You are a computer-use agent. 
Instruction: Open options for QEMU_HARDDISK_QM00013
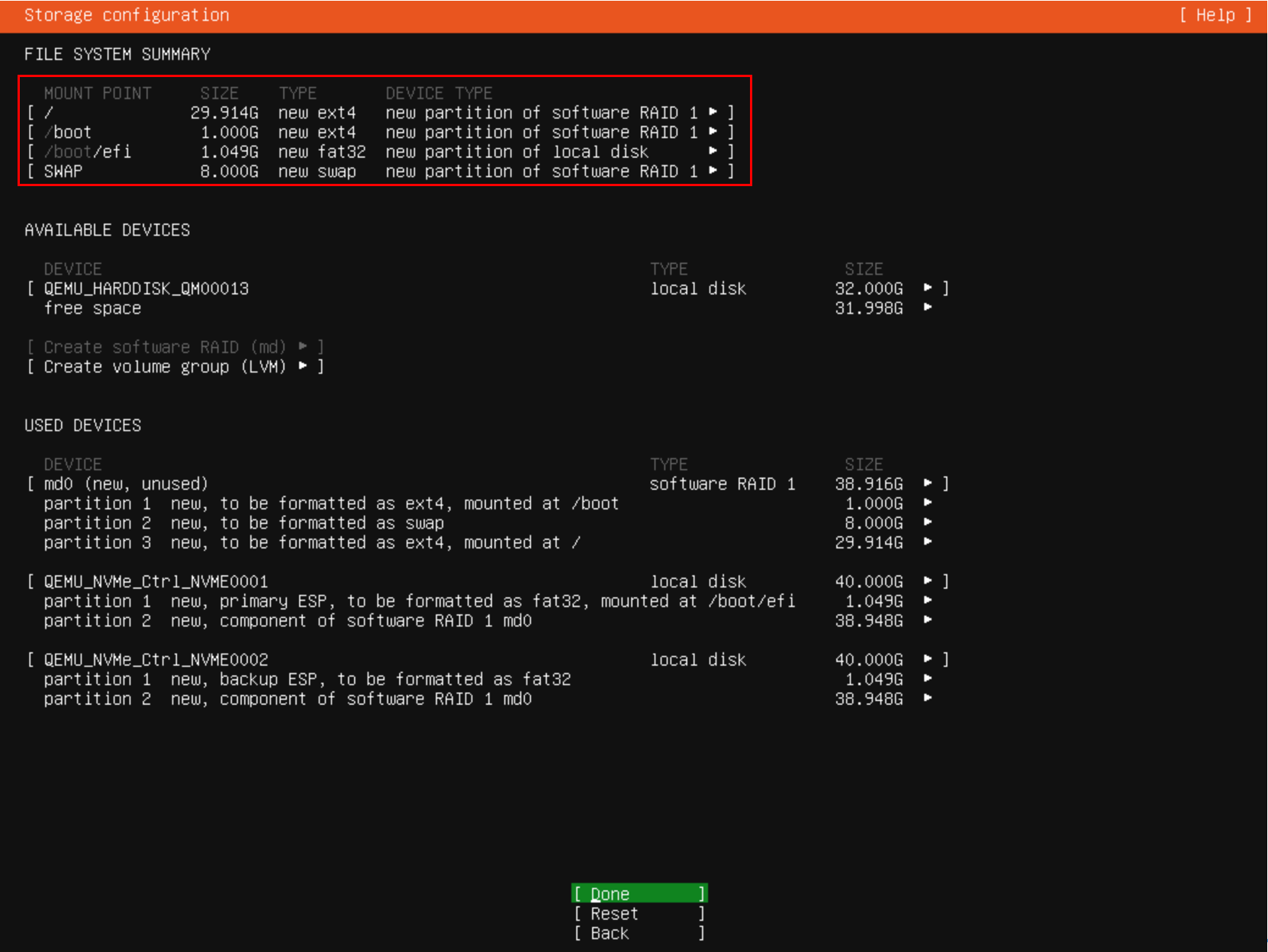(x=928, y=288)
